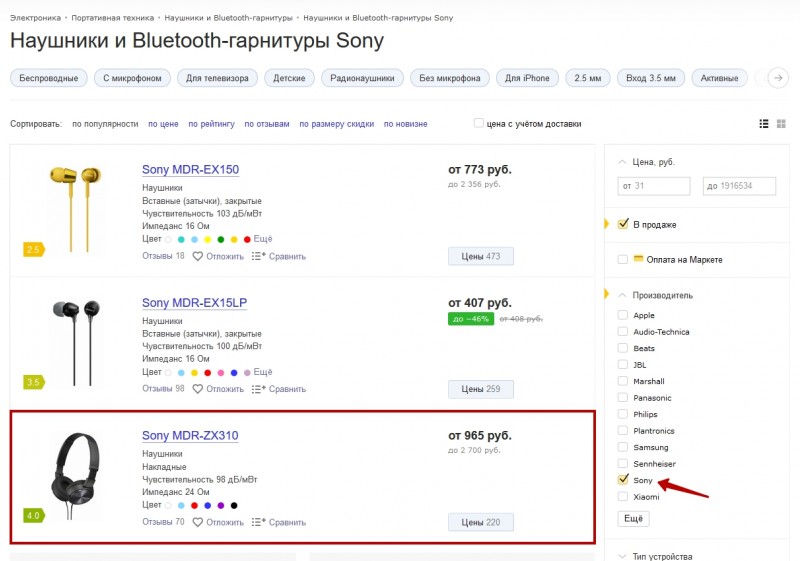Open the Sony MDR-ZX310 headphones image
The height and width of the screenshot is (561, 800).
tap(76, 476)
